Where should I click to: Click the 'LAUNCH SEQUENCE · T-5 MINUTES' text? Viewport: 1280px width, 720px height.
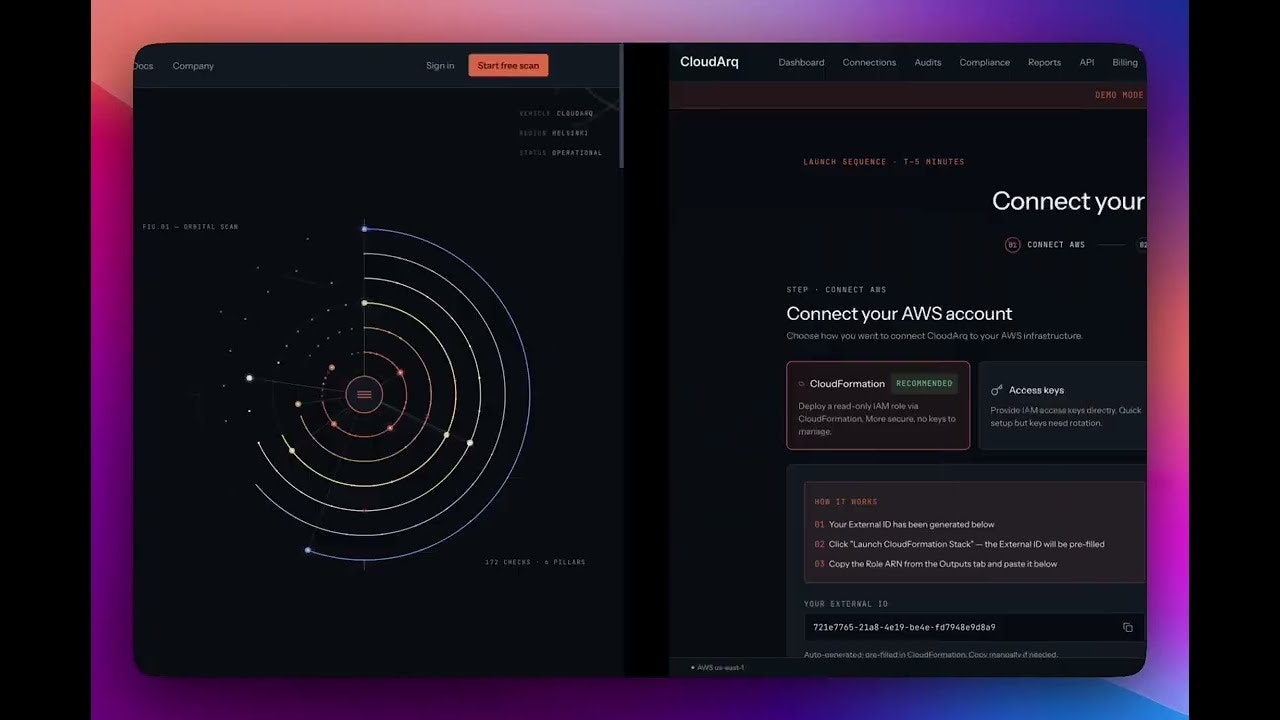pos(884,162)
